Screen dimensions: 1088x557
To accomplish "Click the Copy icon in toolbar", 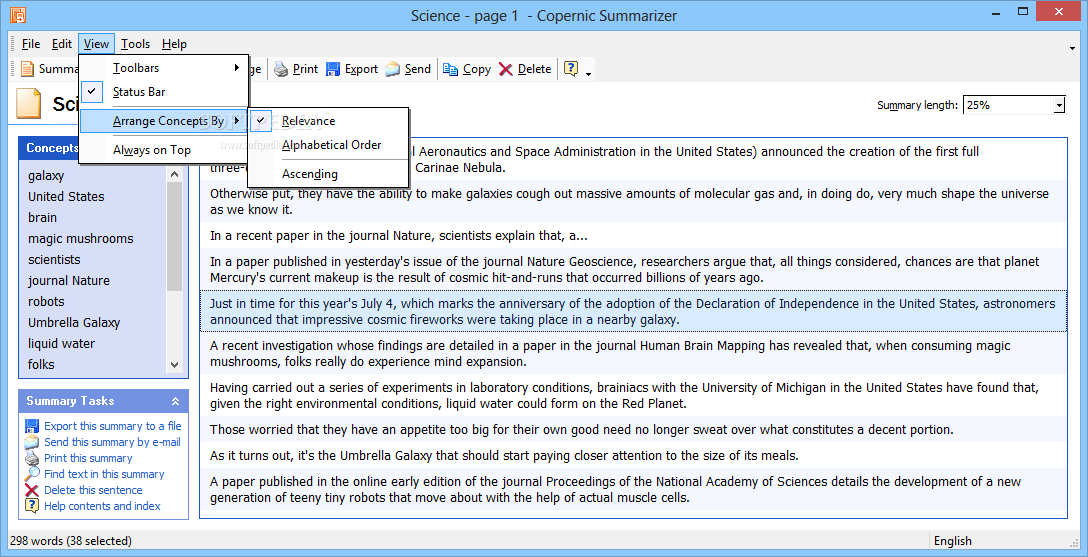I will click(451, 69).
